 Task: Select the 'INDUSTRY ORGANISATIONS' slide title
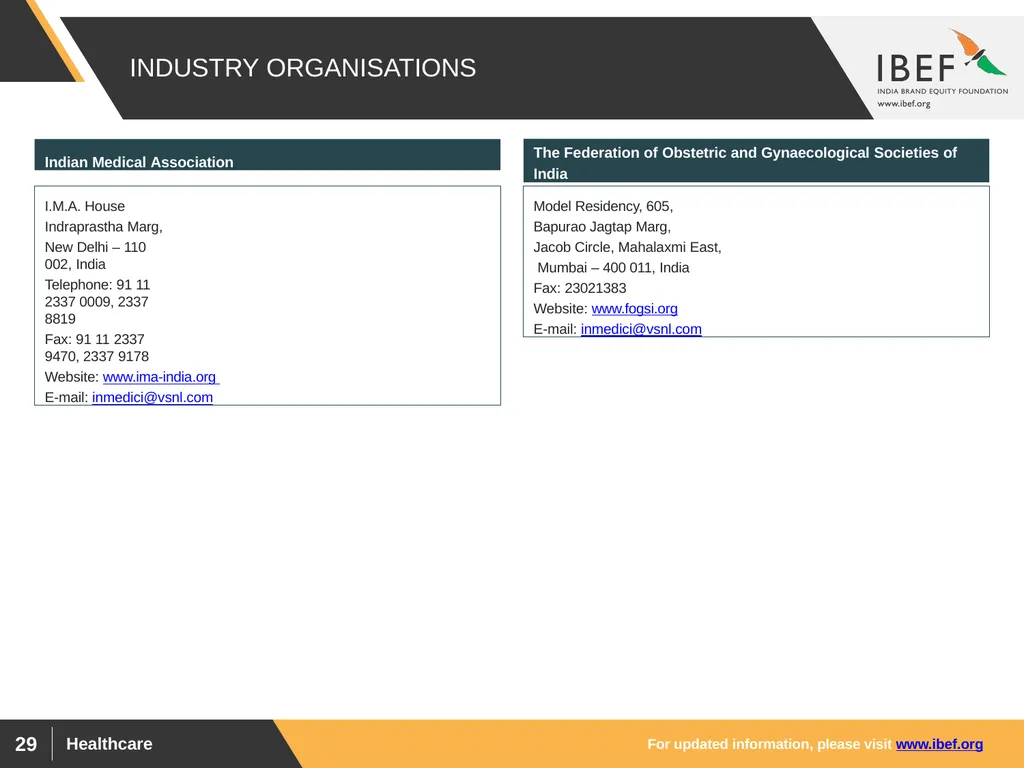pos(302,68)
